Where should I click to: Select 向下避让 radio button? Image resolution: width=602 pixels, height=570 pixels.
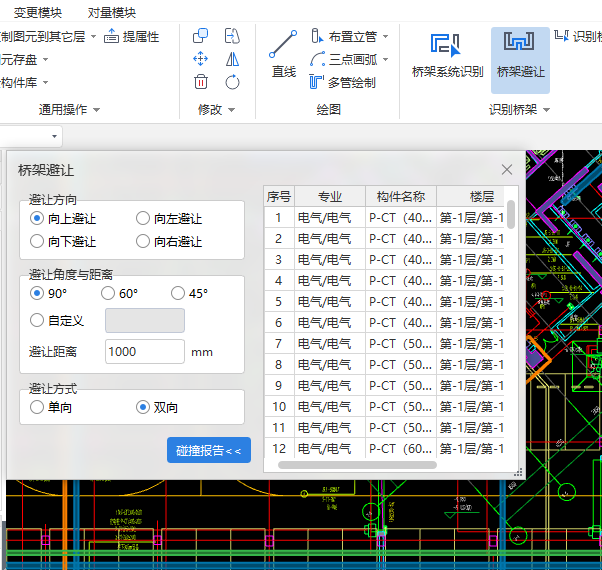click(37, 241)
